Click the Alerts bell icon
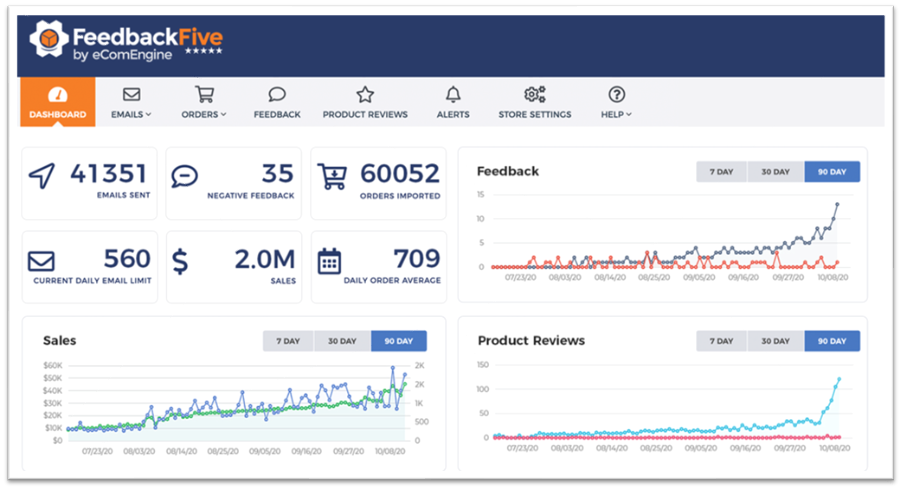Screen dimensions: 902x490 (453, 95)
